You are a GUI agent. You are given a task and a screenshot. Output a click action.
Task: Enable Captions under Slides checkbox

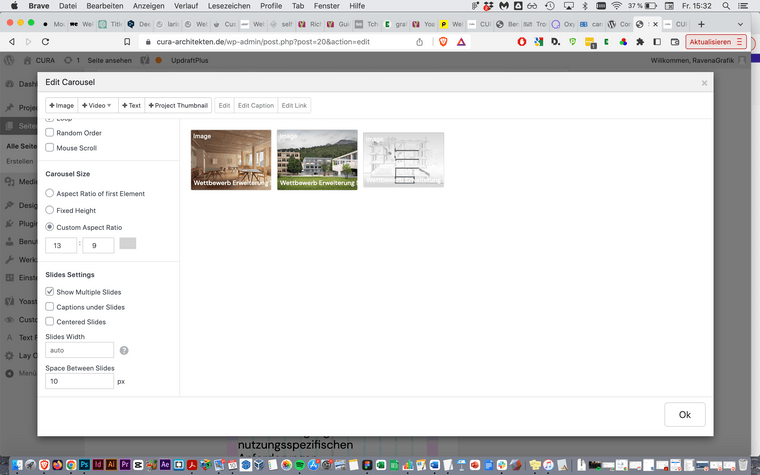click(50, 307)
